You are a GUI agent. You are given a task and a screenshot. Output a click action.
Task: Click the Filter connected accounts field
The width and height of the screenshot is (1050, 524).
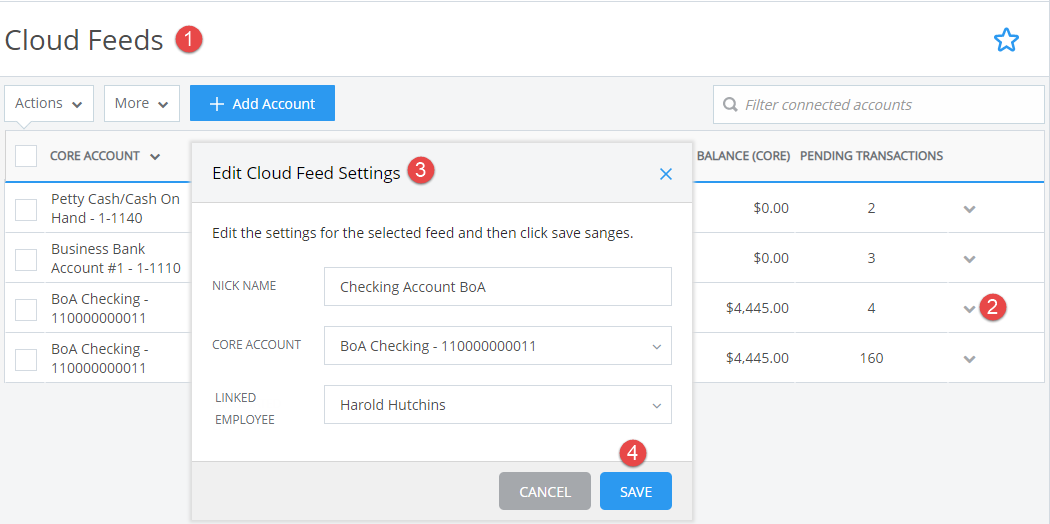pos(879,104)
